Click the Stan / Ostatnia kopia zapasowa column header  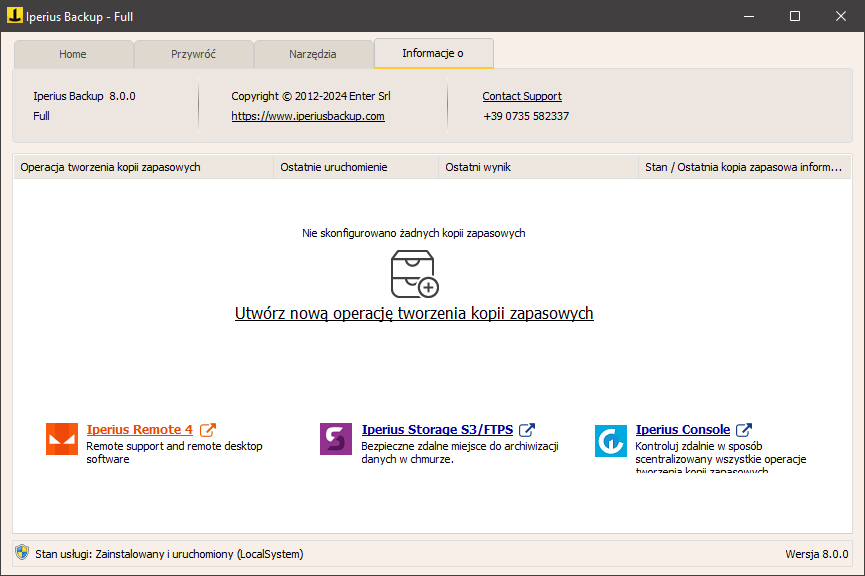click(745, 167)
